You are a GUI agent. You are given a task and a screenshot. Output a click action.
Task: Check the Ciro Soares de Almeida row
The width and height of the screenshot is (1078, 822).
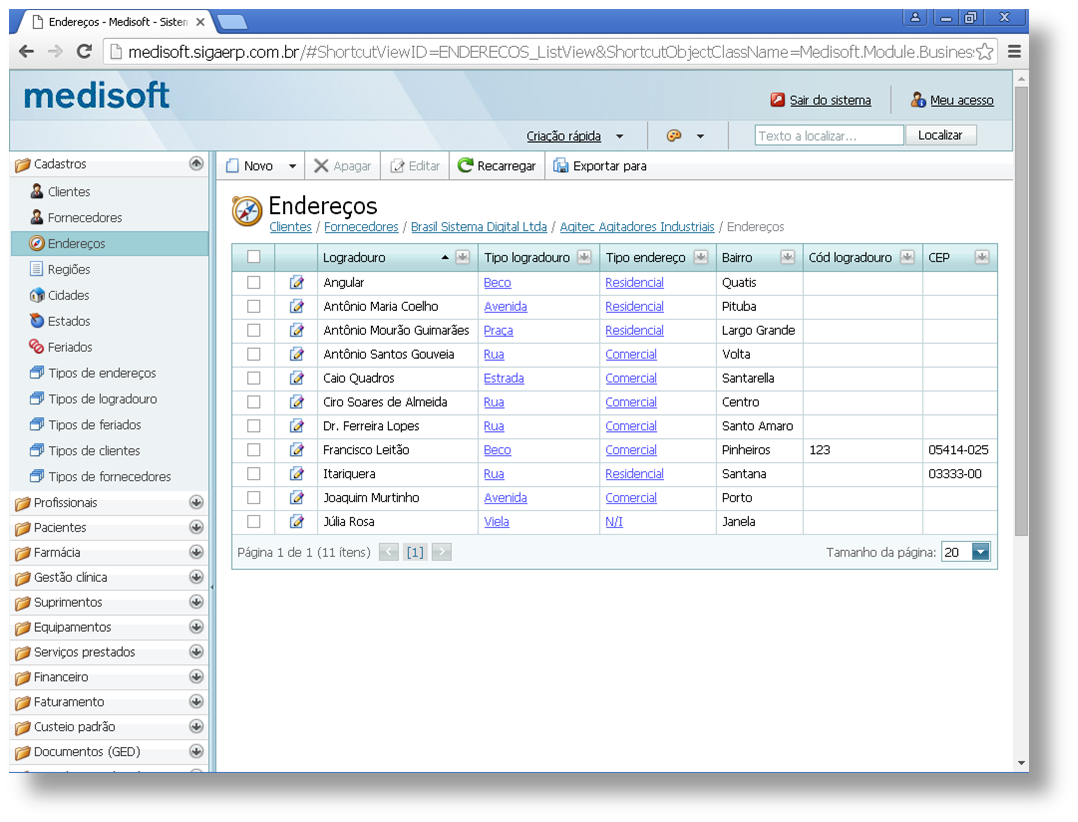pyautogui.click(x=254, y=402)
